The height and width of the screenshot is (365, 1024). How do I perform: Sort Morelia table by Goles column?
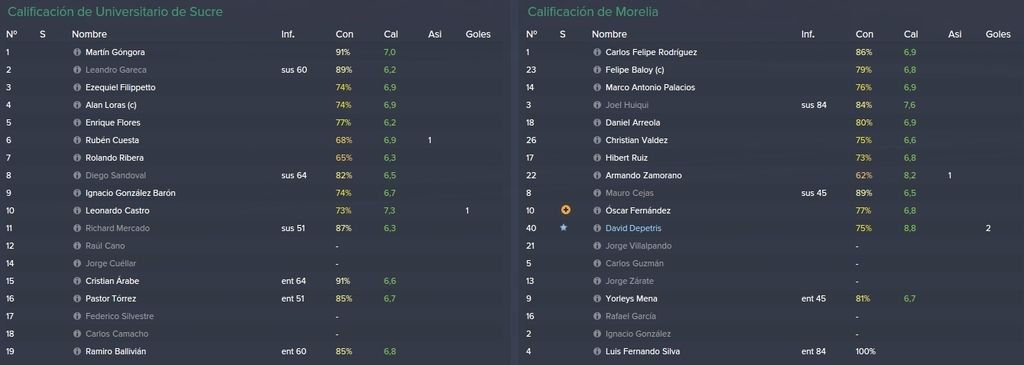[998, 34]
